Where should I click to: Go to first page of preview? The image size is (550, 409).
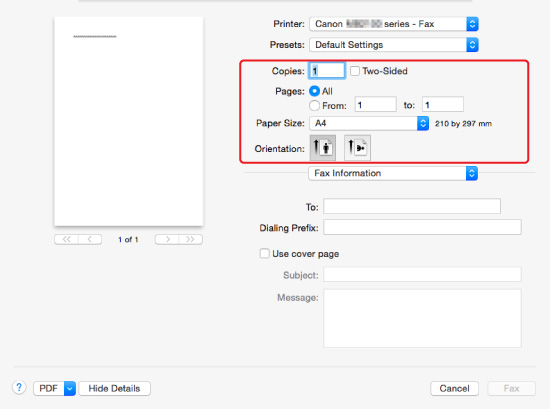click(x=67, y=239)
